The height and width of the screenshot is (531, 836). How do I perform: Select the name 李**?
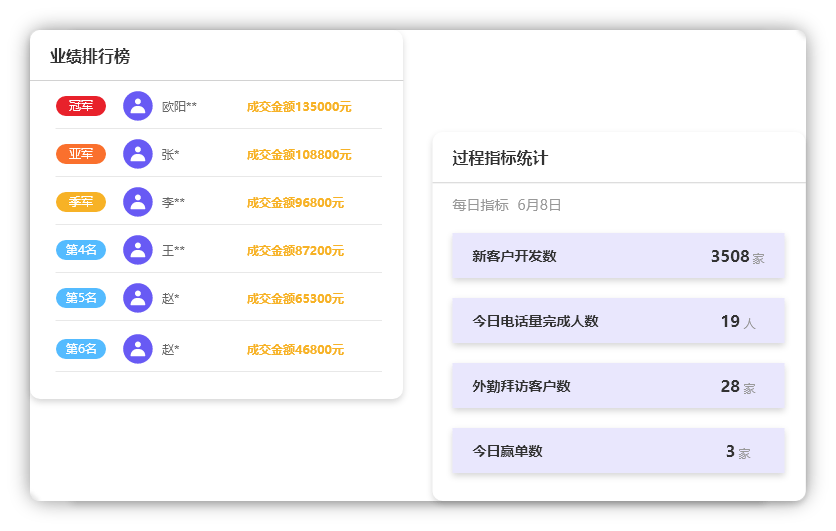173,203
